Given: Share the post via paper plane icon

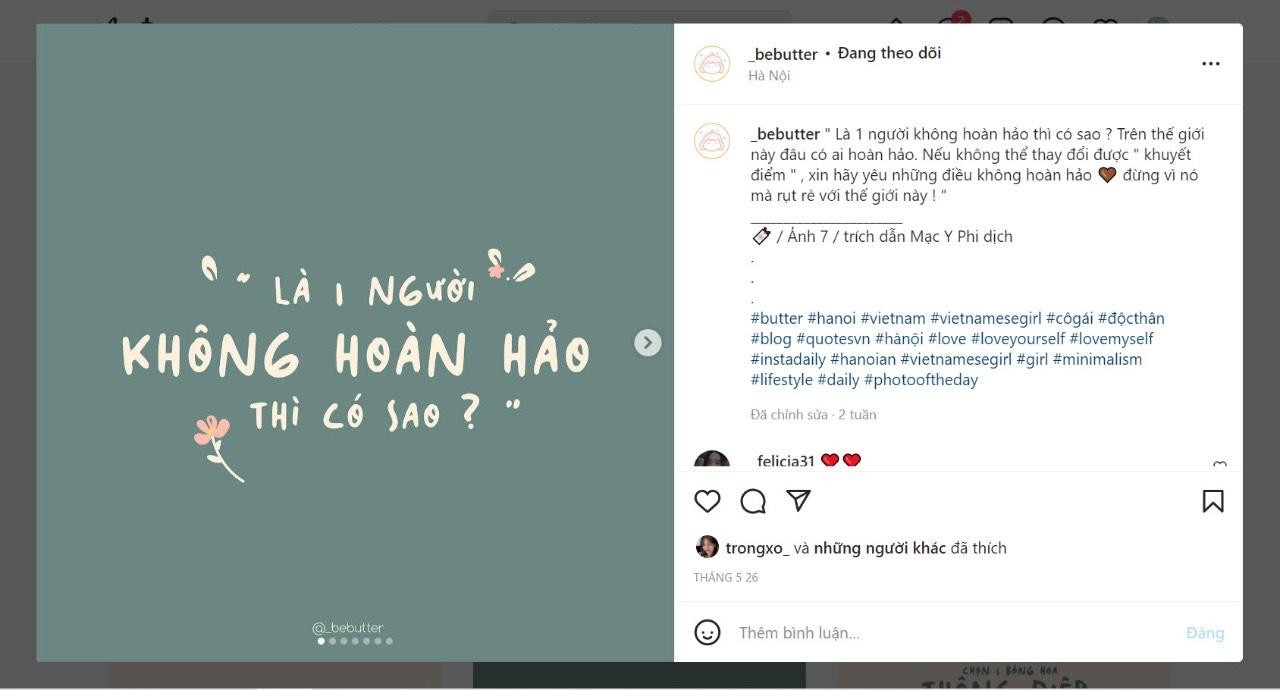Looking at the screenshot, I should point(798,501).
